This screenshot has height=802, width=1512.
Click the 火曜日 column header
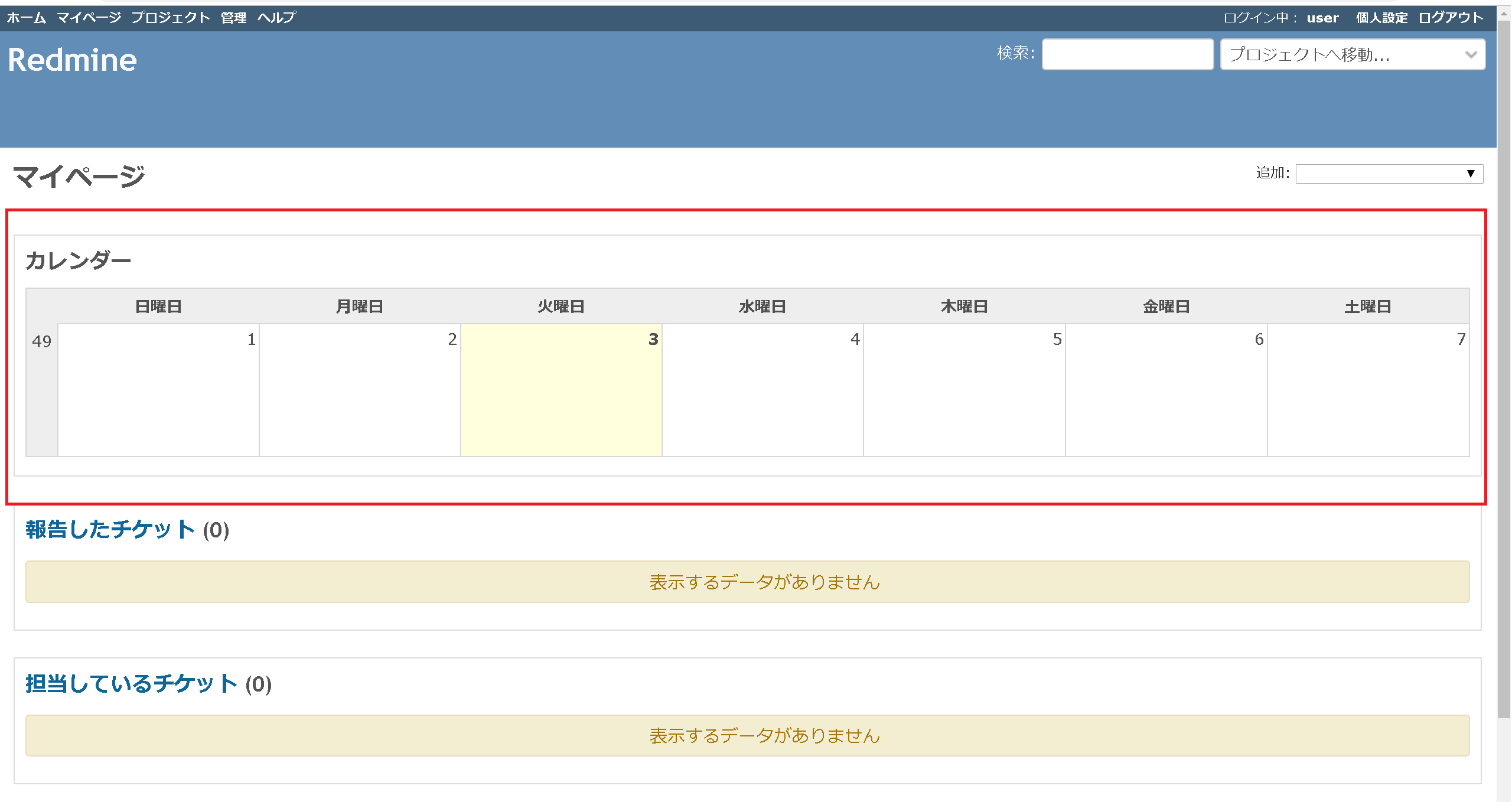click(561, 307)
